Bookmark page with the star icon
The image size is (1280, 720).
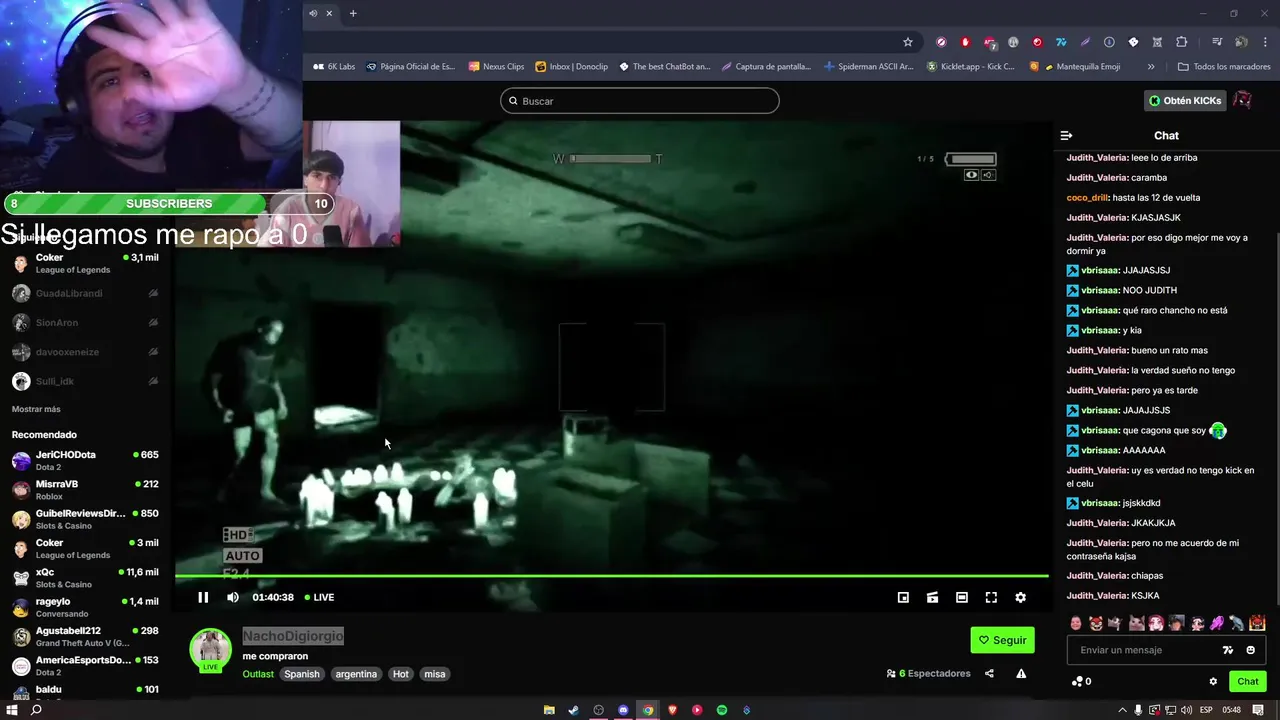[908, 42]
